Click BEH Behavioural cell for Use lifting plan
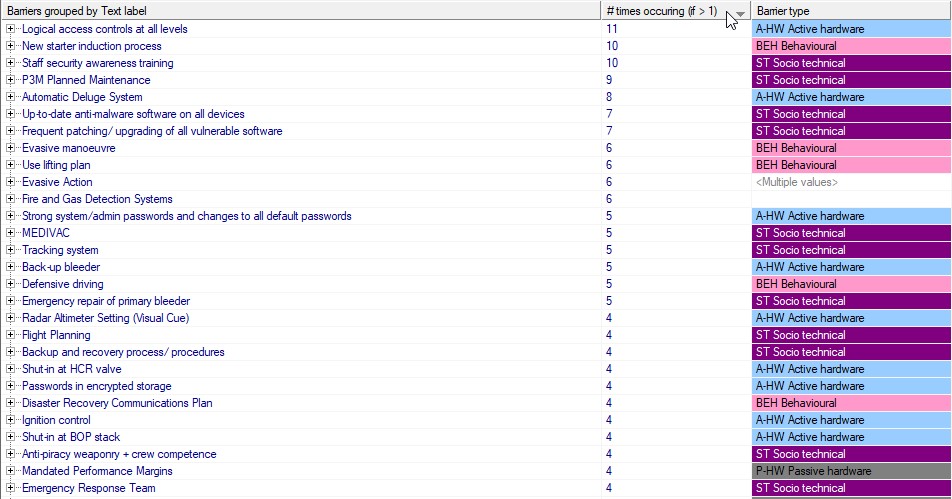Screen dimensions: 952x499 [851, 165]
